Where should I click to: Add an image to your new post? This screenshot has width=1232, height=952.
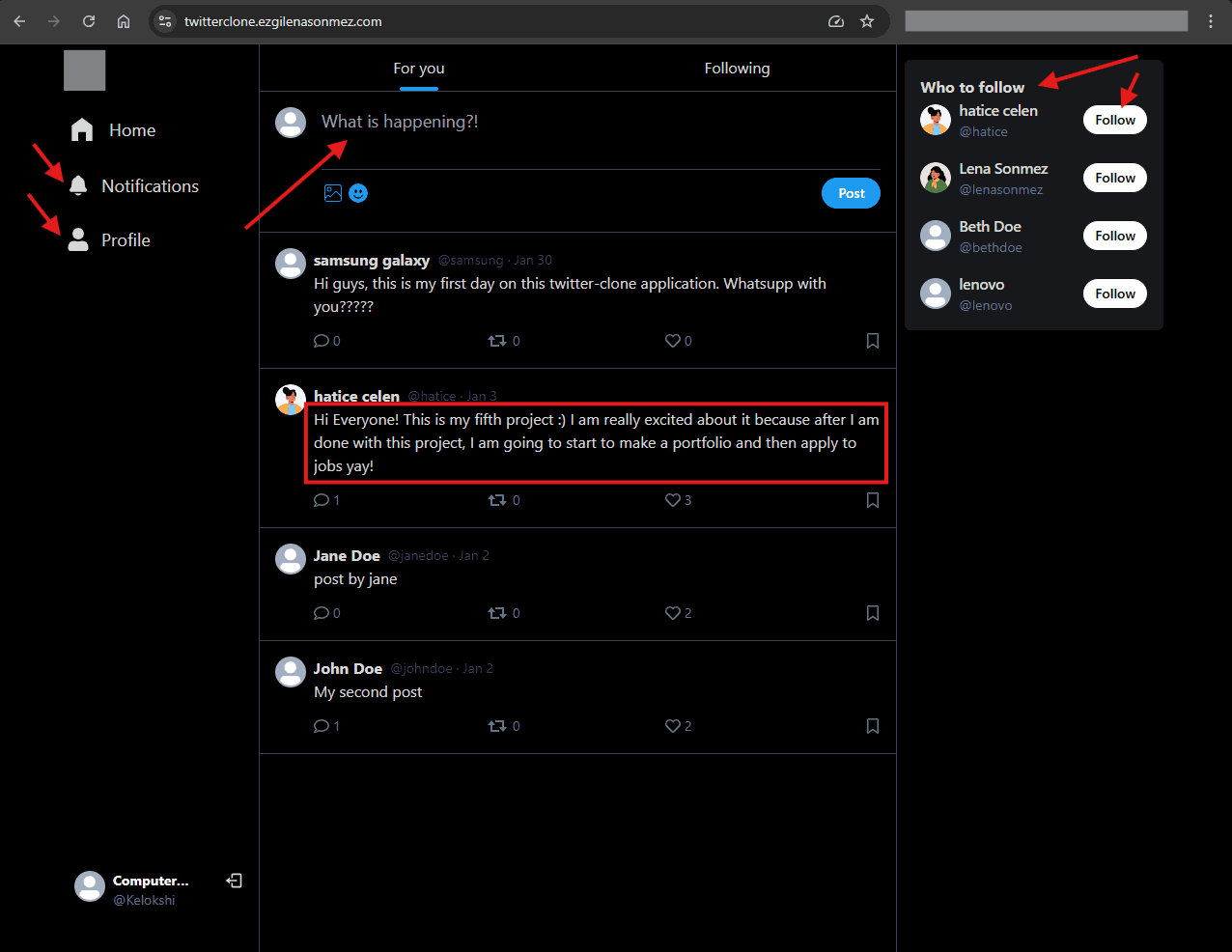point(332,192)
